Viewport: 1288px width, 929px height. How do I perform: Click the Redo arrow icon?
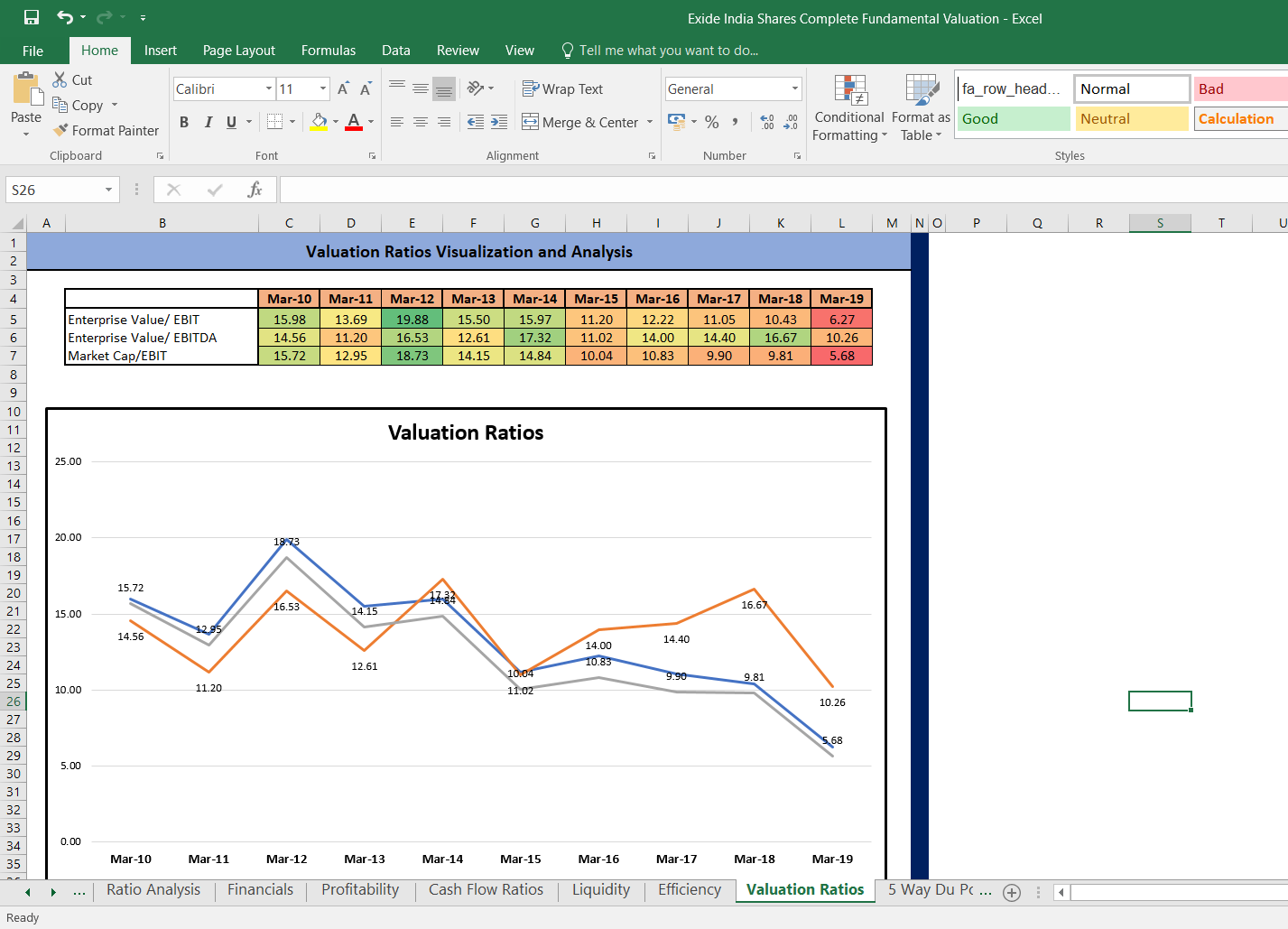click(x=104, y=17)
